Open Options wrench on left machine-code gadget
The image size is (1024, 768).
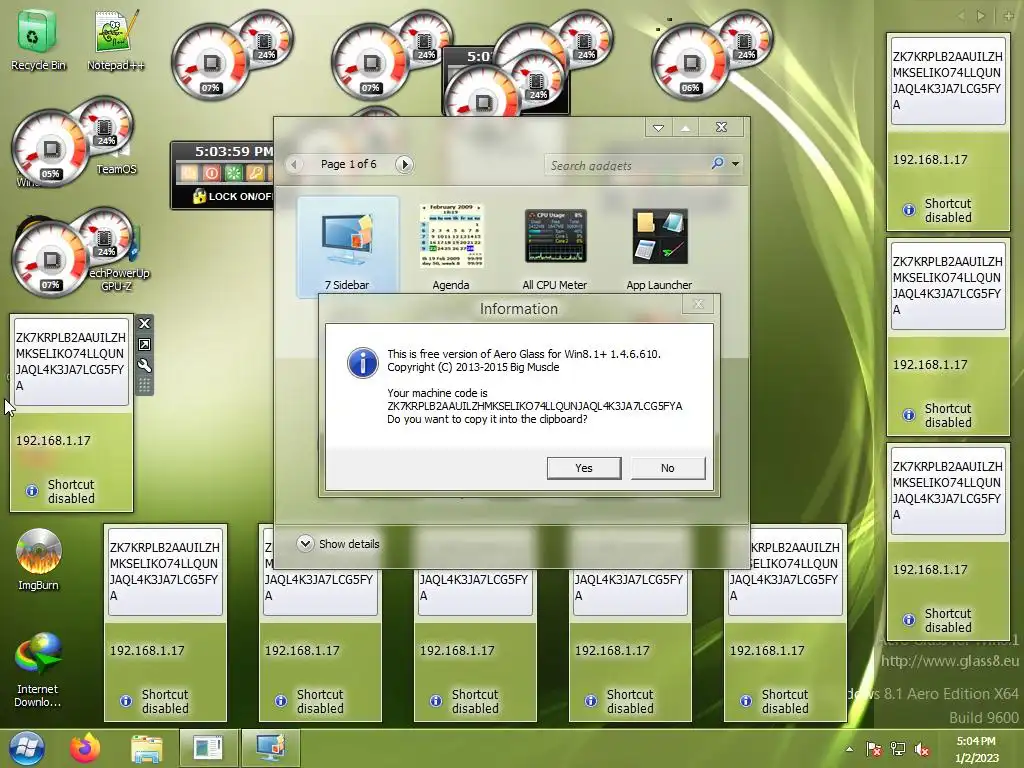pyautogui.click(x=144, y=365)
